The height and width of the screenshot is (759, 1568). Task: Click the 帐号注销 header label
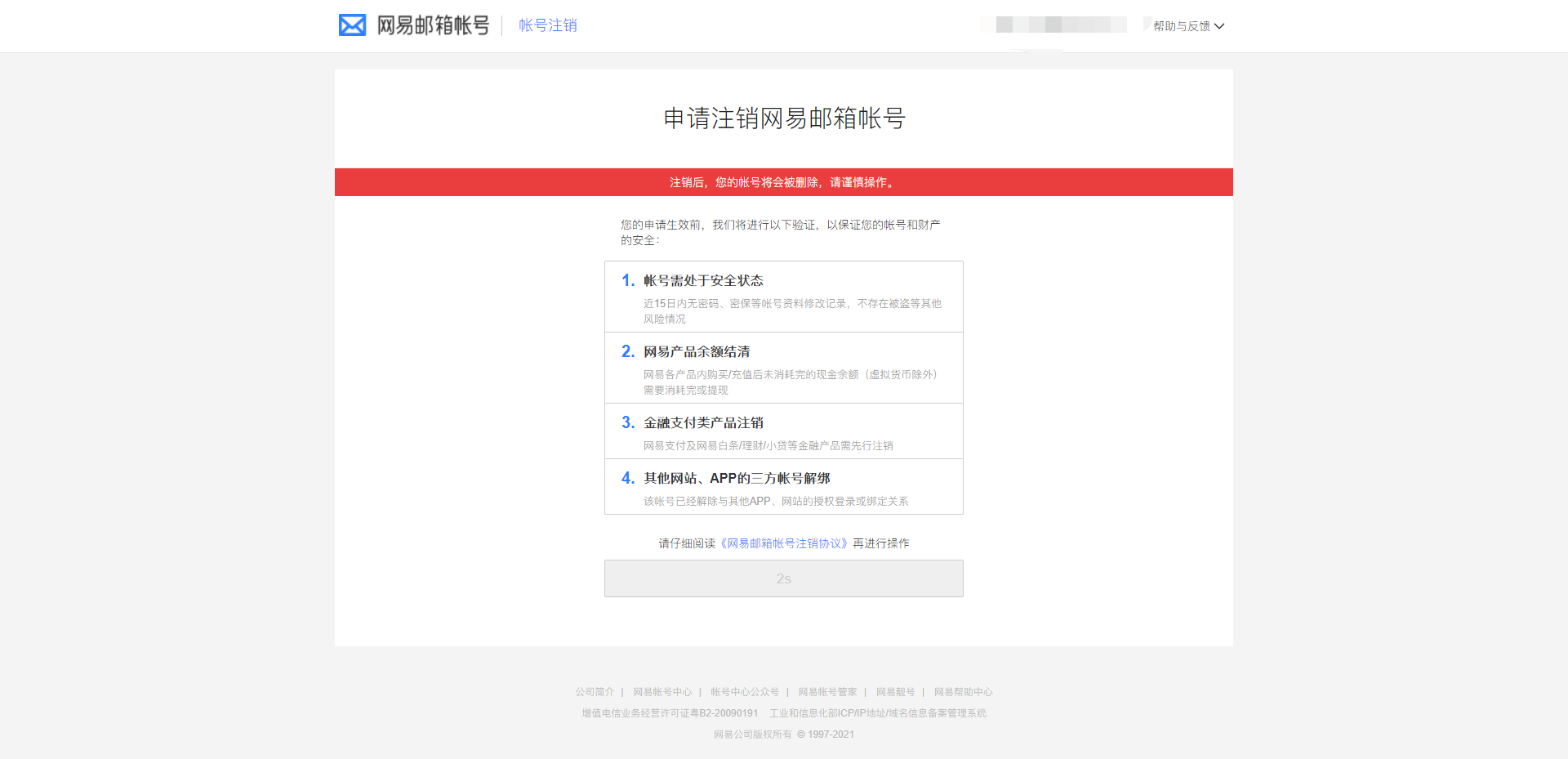pos(548,25)
